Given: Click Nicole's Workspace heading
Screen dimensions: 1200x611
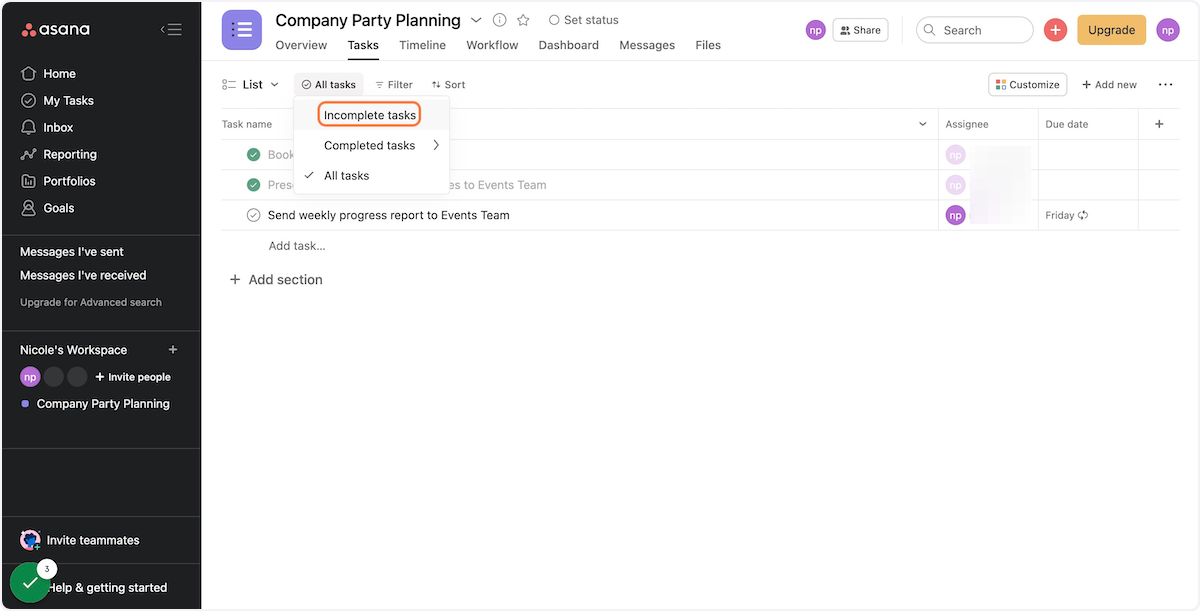Looking at the screenshot, I should tap(74, 350).
